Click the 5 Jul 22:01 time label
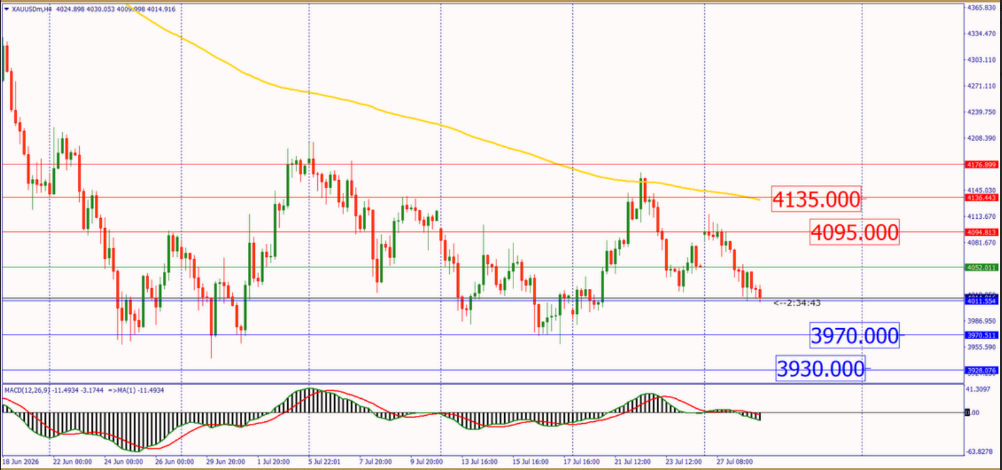This screenshot has width=1002, height=470. pos(325,461)
